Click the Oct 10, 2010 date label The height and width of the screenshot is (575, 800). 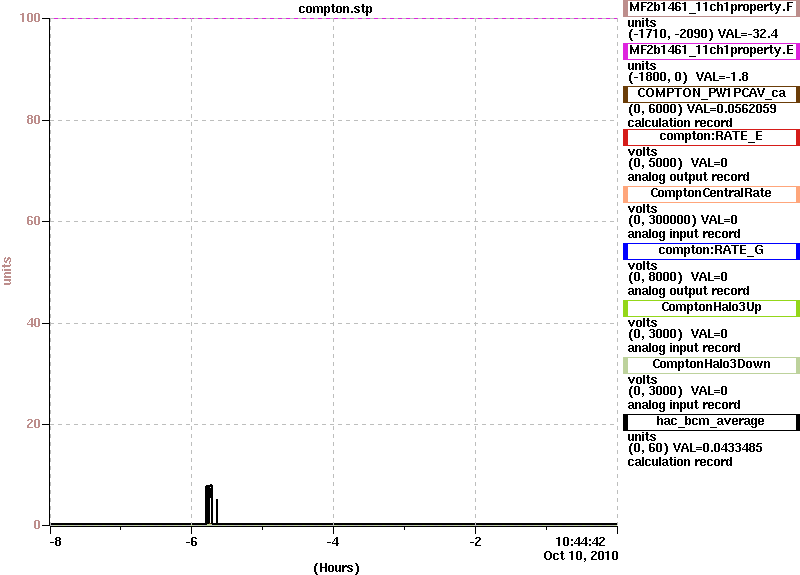(x=581, y=556)
